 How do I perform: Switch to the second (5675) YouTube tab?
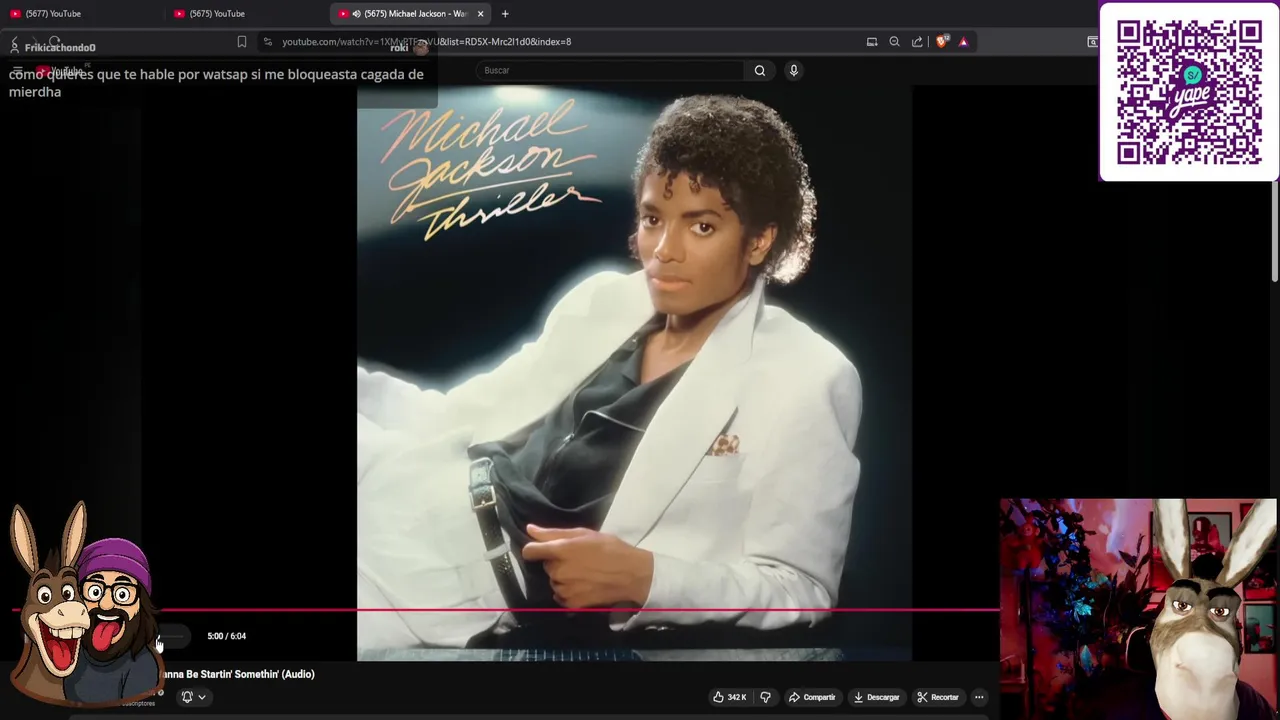tap(244, 13)
